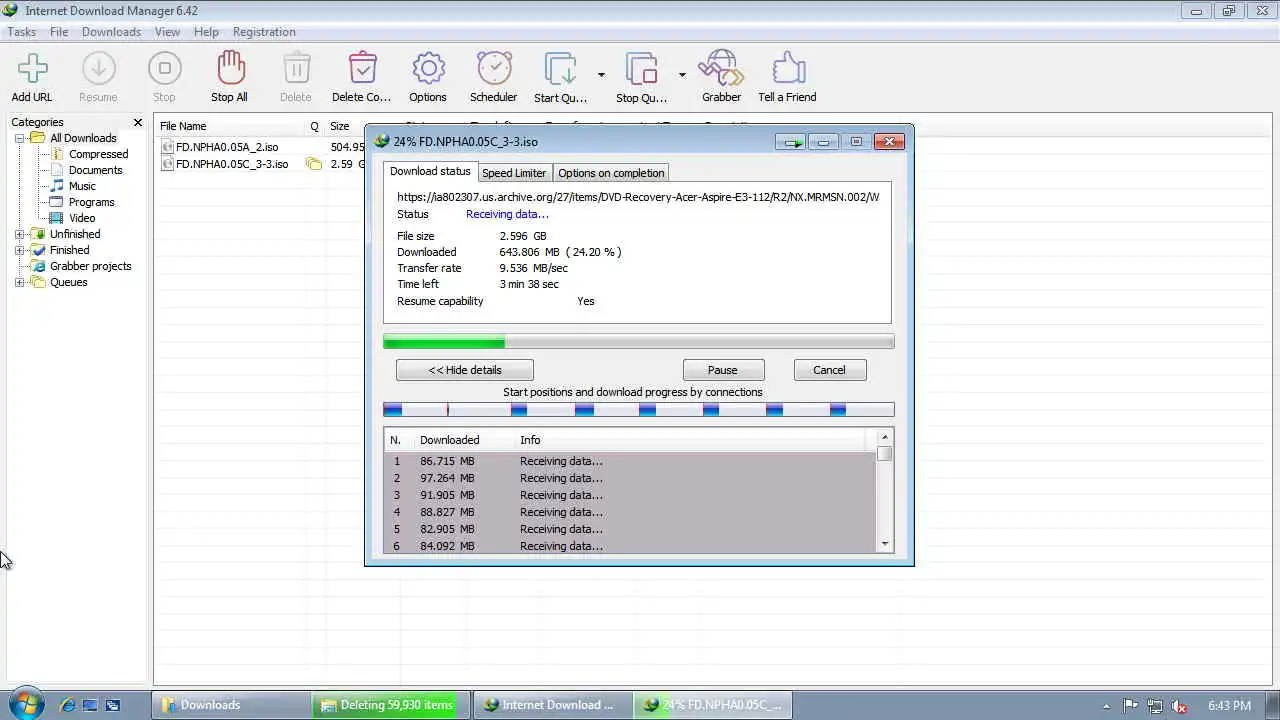Click the Delete toolbar icon
The width and height of the screenshot is (1280, 720).
pyautogui.click(x=295, y=77)
